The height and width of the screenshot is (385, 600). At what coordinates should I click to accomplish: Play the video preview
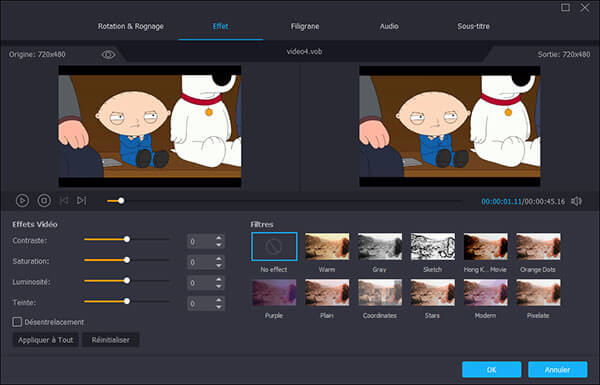(22, 201)
